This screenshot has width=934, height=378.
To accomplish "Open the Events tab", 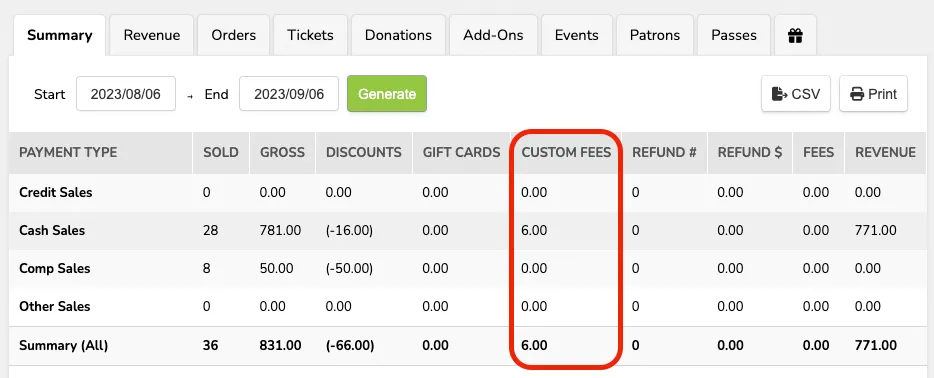I will click(x=577, y=36).
